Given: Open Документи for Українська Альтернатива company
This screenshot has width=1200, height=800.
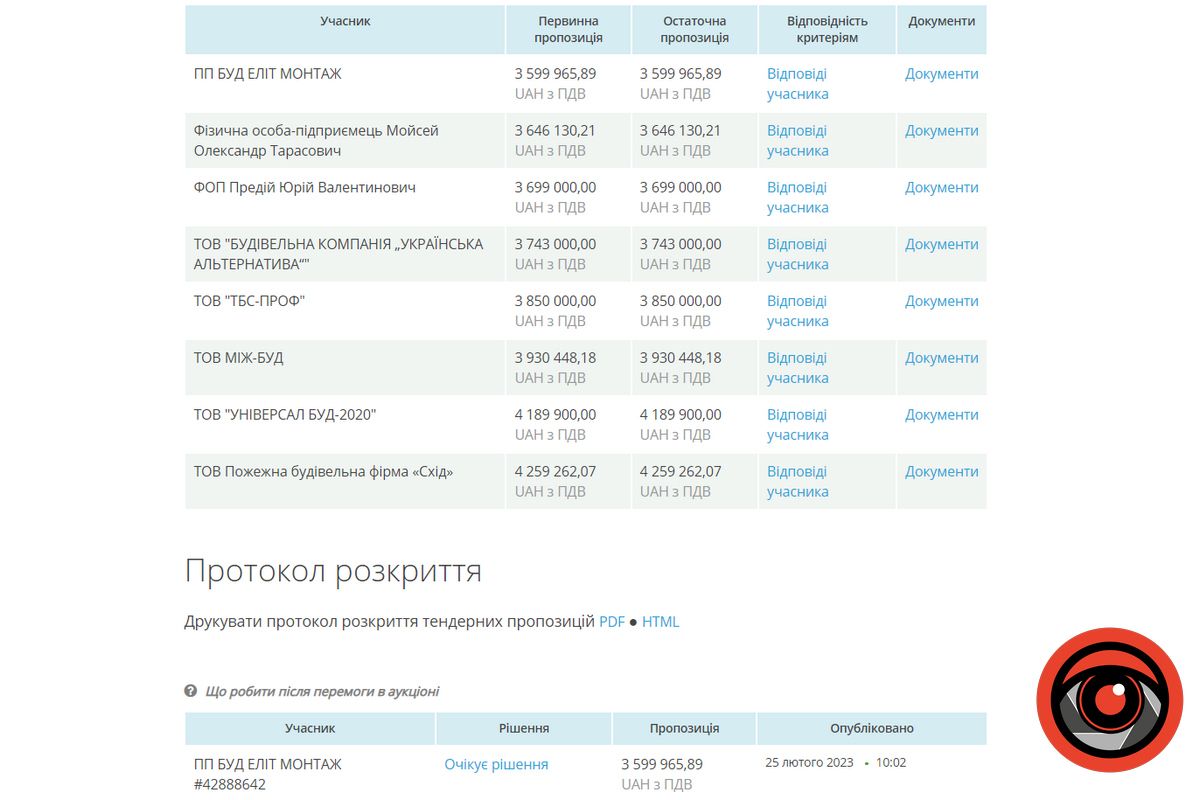Looking at the screenshot, I should point(941,244).
